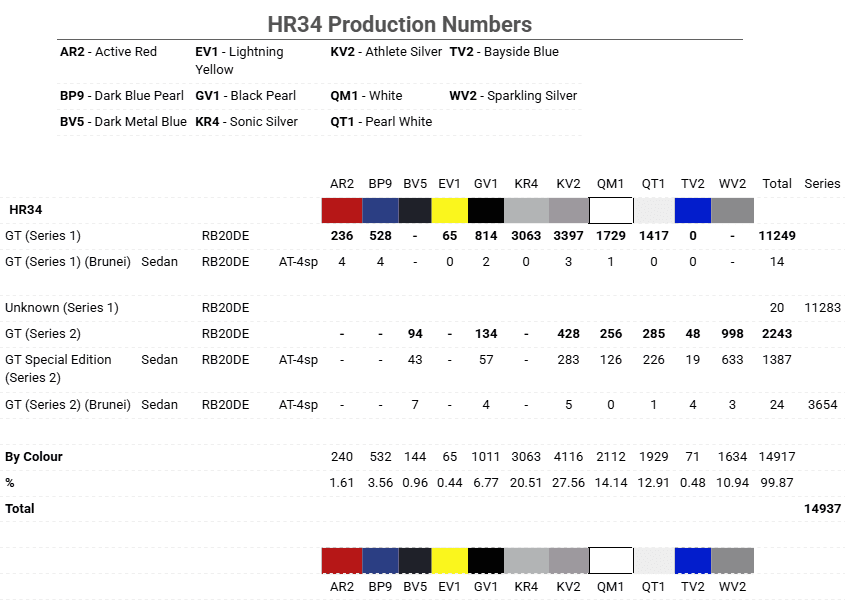Click the grand total value 14937
The height and width of the screenshot is (600, 845).
(822, 509)
